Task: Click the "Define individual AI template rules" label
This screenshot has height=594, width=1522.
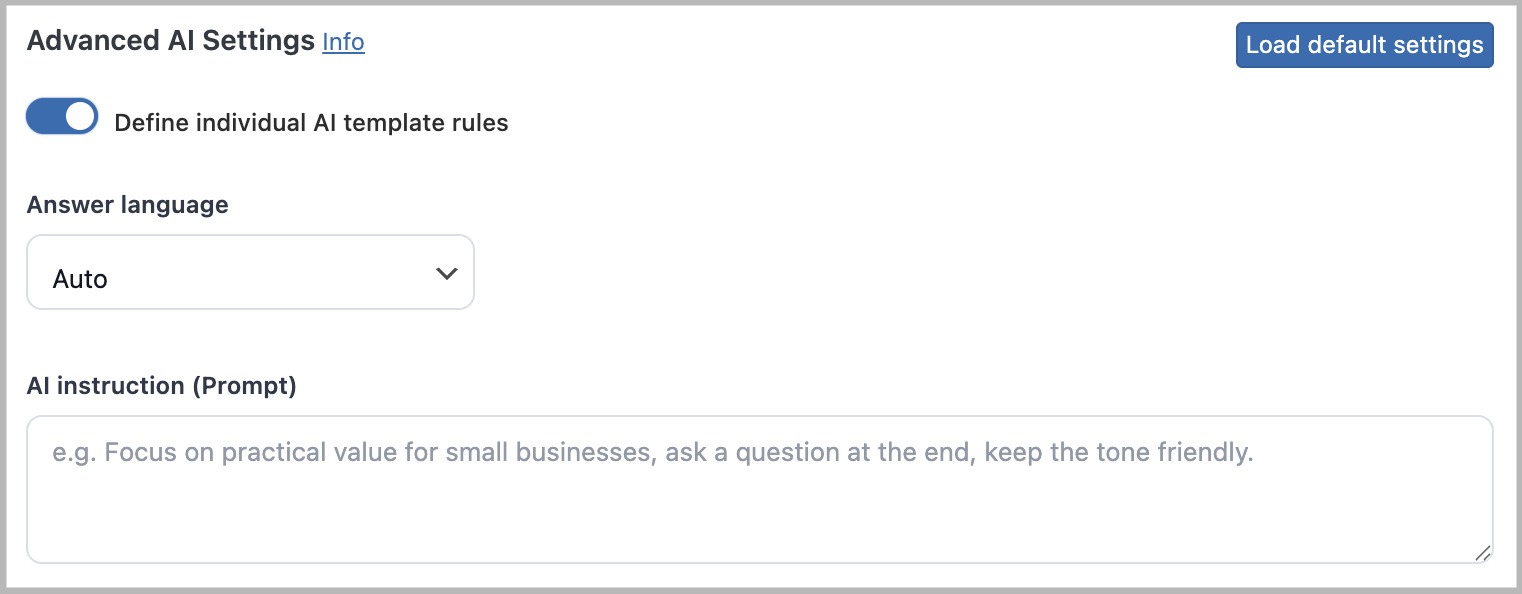Action: tap(311, 123)
